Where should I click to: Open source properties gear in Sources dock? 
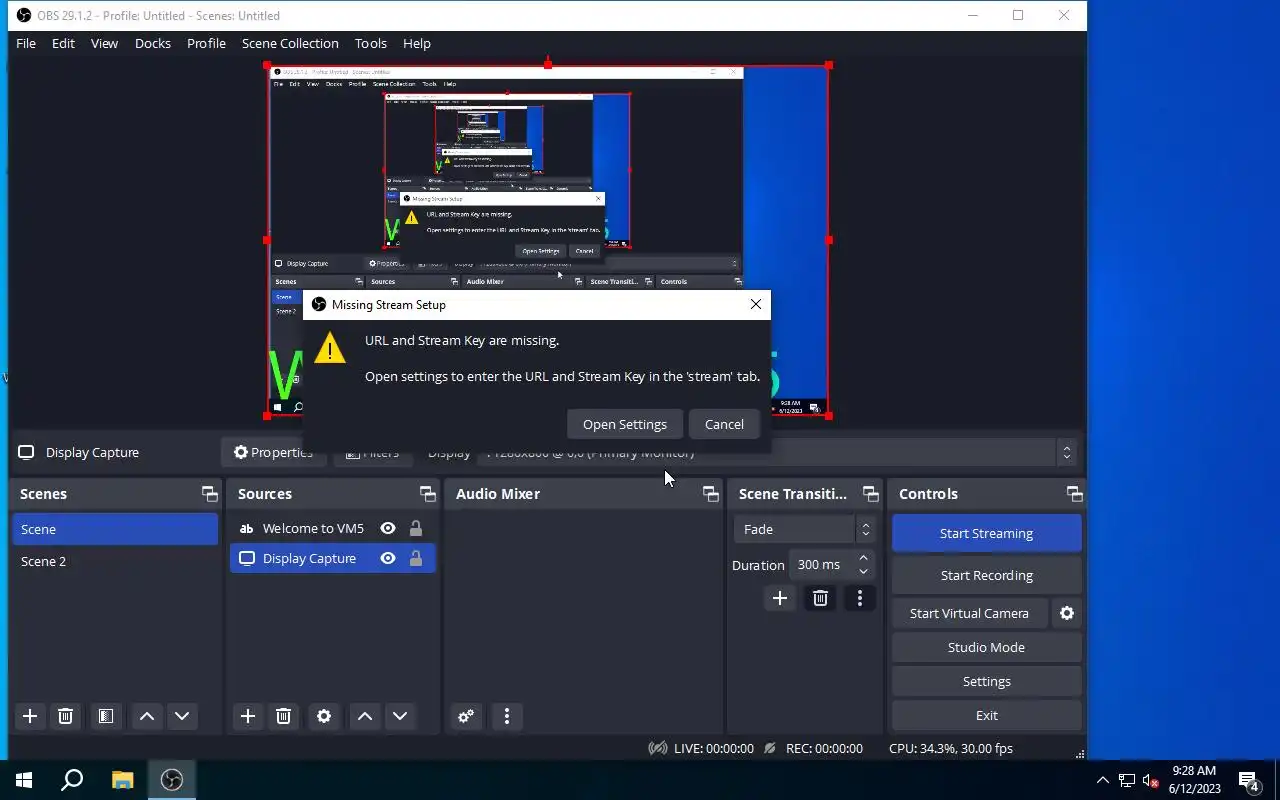[x=324, y=716]
